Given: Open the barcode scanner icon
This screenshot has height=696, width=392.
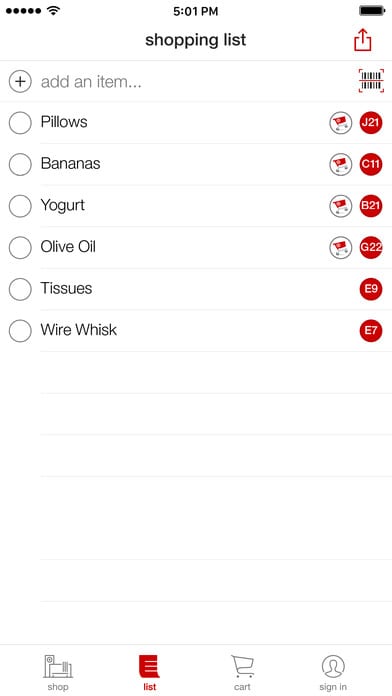Looking at the screenshot, I should point(371,81).
